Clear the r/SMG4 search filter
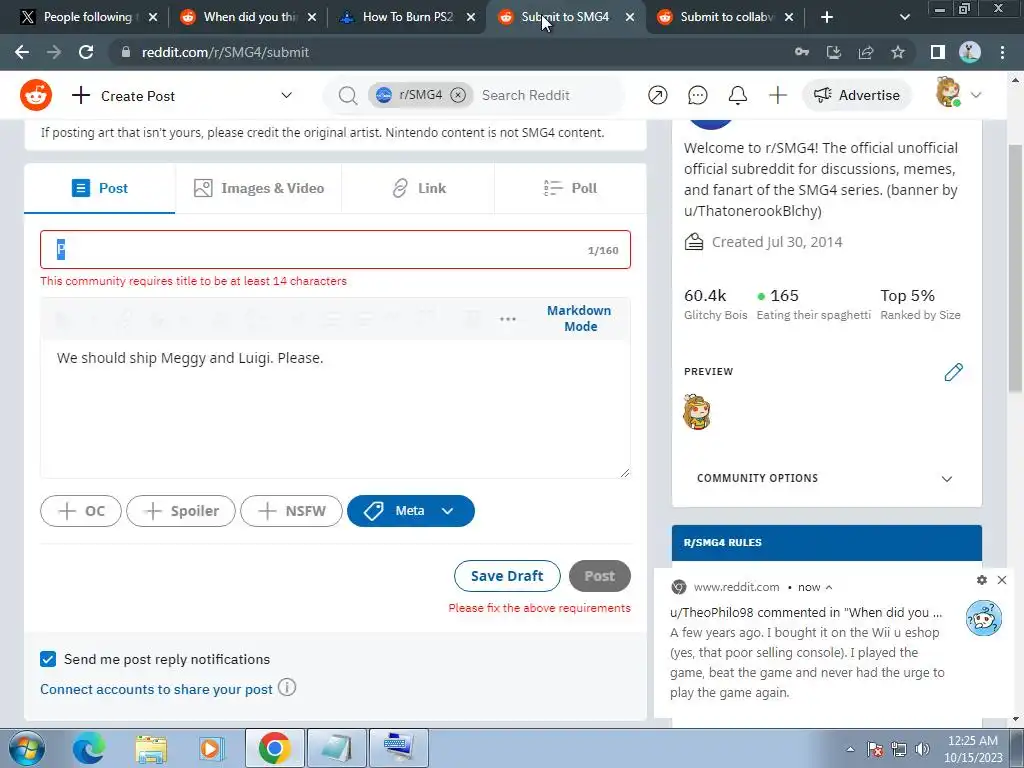 click(x=458, y=95)
